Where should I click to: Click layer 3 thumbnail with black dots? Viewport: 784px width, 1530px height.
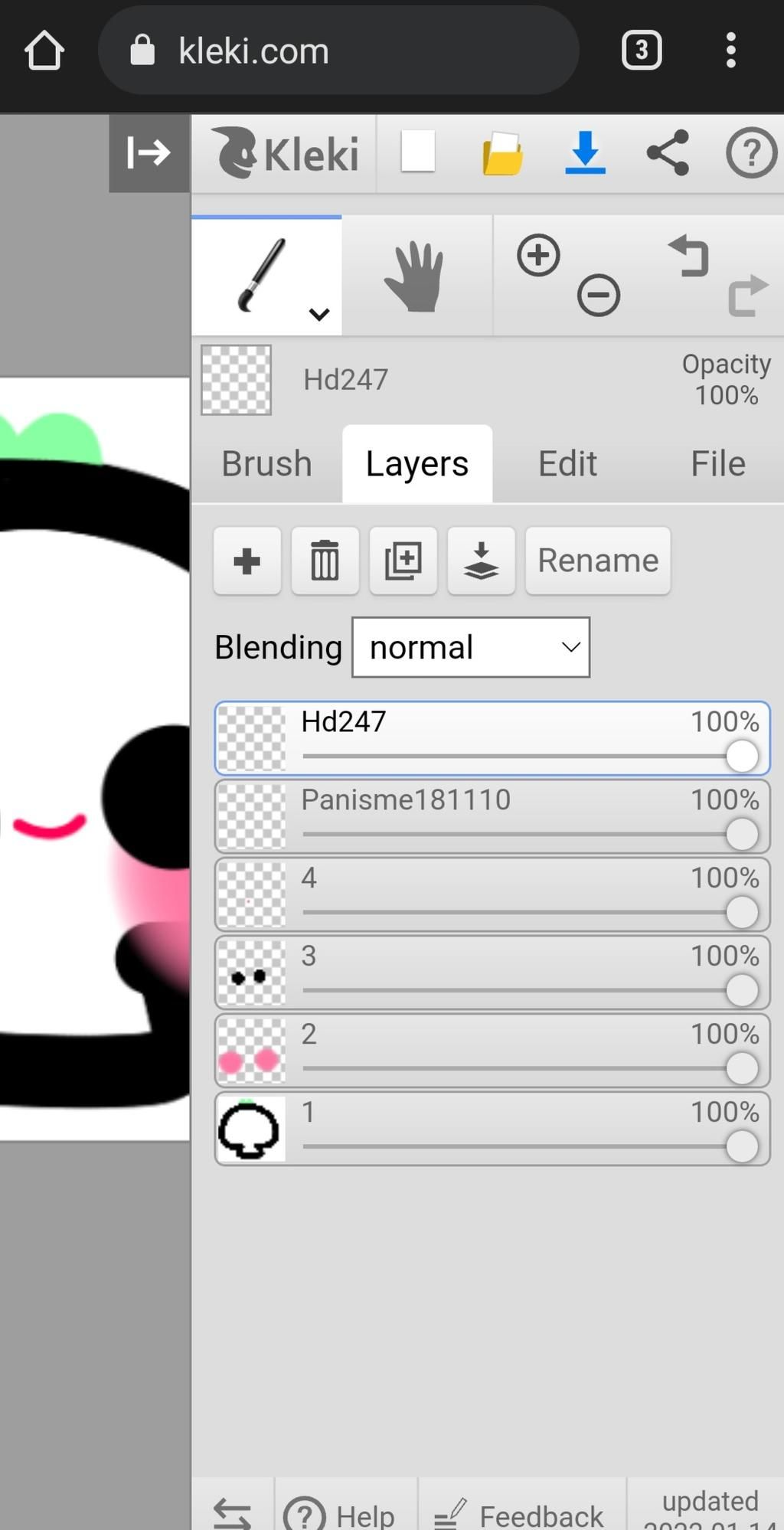[x=251, y=973]
